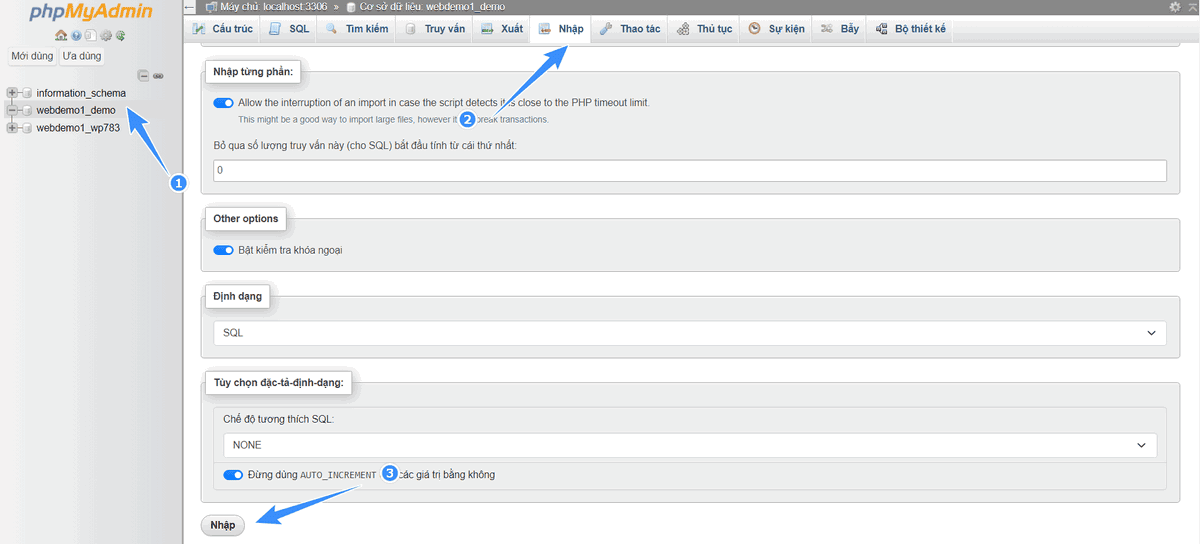
Task: Open the documentation help icon
Action: [76, 36]
